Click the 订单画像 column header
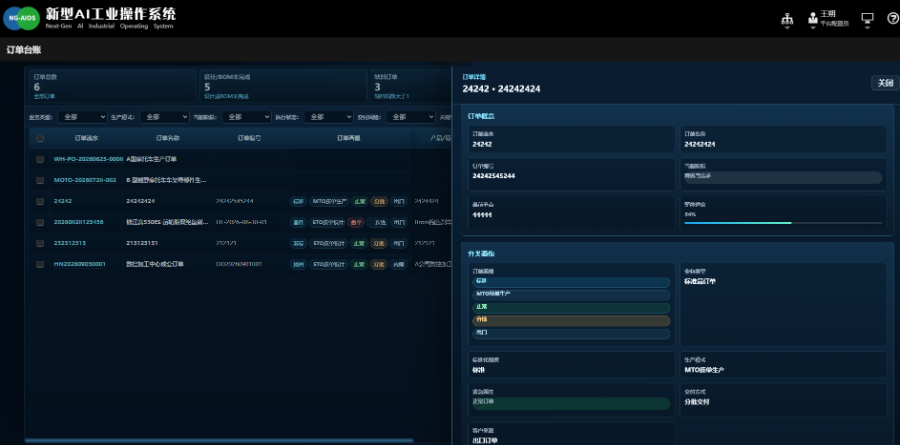The image size is (900, 445). (348, 138)
